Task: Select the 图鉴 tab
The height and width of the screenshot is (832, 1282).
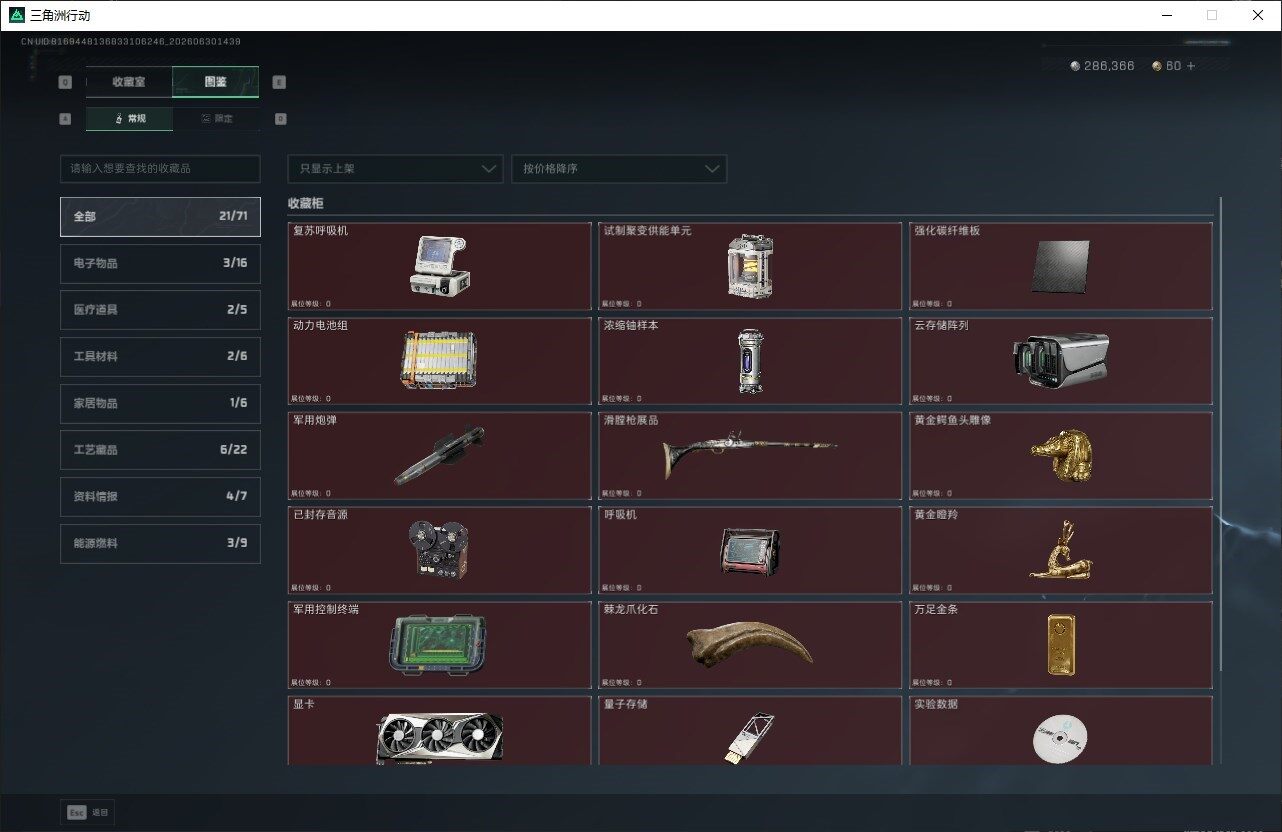Action: [x=216, y=82]
